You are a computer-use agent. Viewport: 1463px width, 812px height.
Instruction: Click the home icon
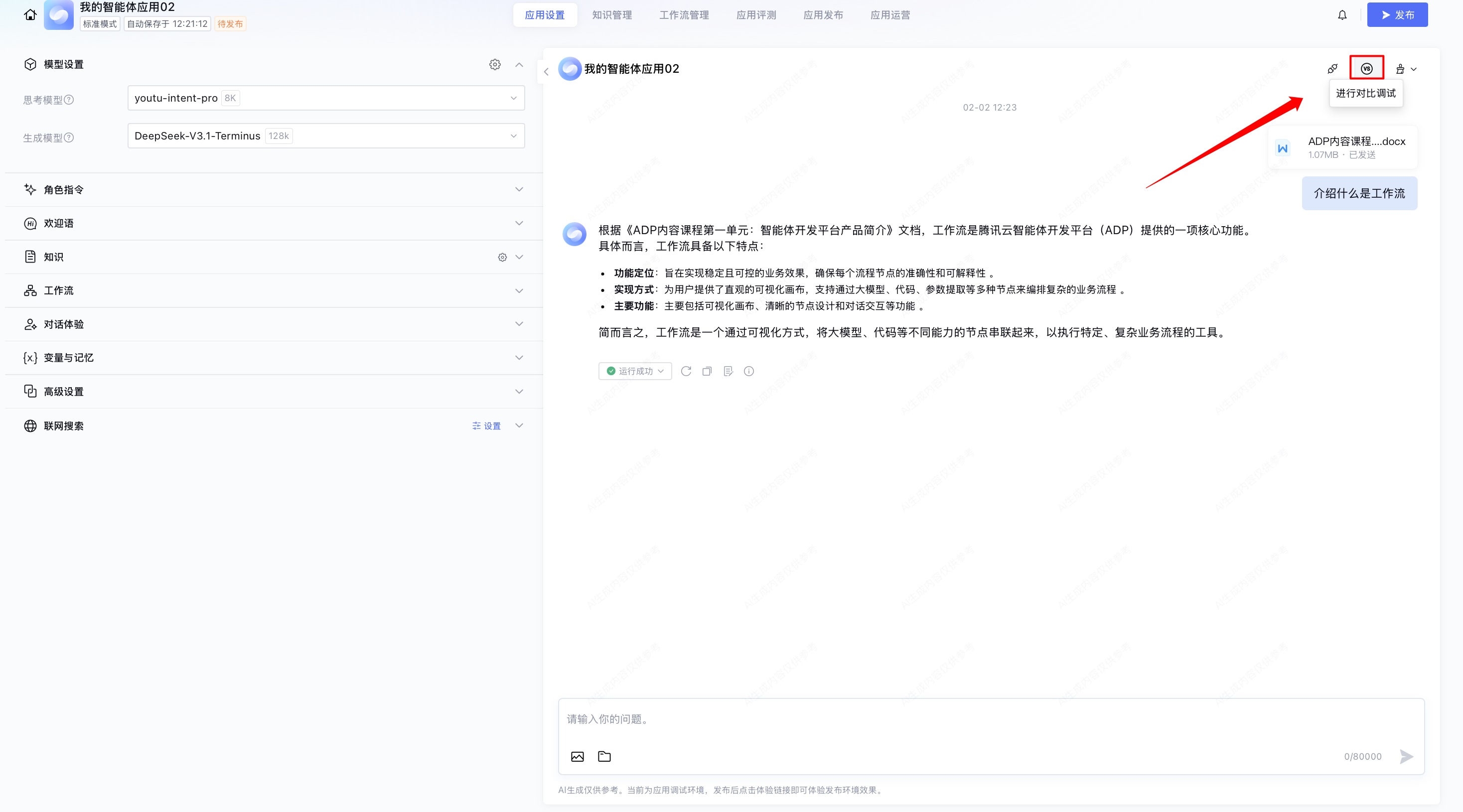[x=30, y=15]
